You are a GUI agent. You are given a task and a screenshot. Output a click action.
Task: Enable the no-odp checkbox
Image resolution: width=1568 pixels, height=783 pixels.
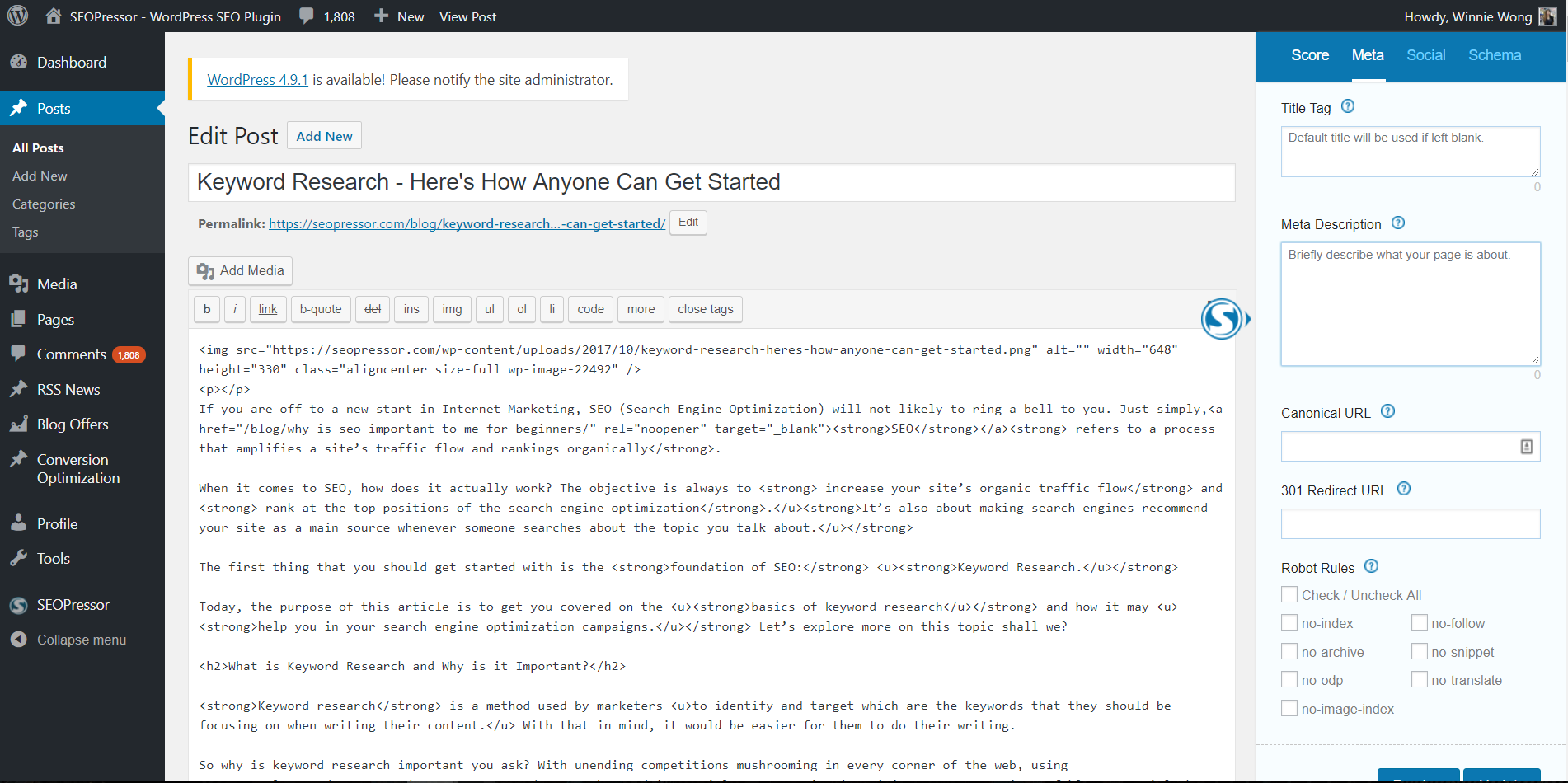(1289, 679)
